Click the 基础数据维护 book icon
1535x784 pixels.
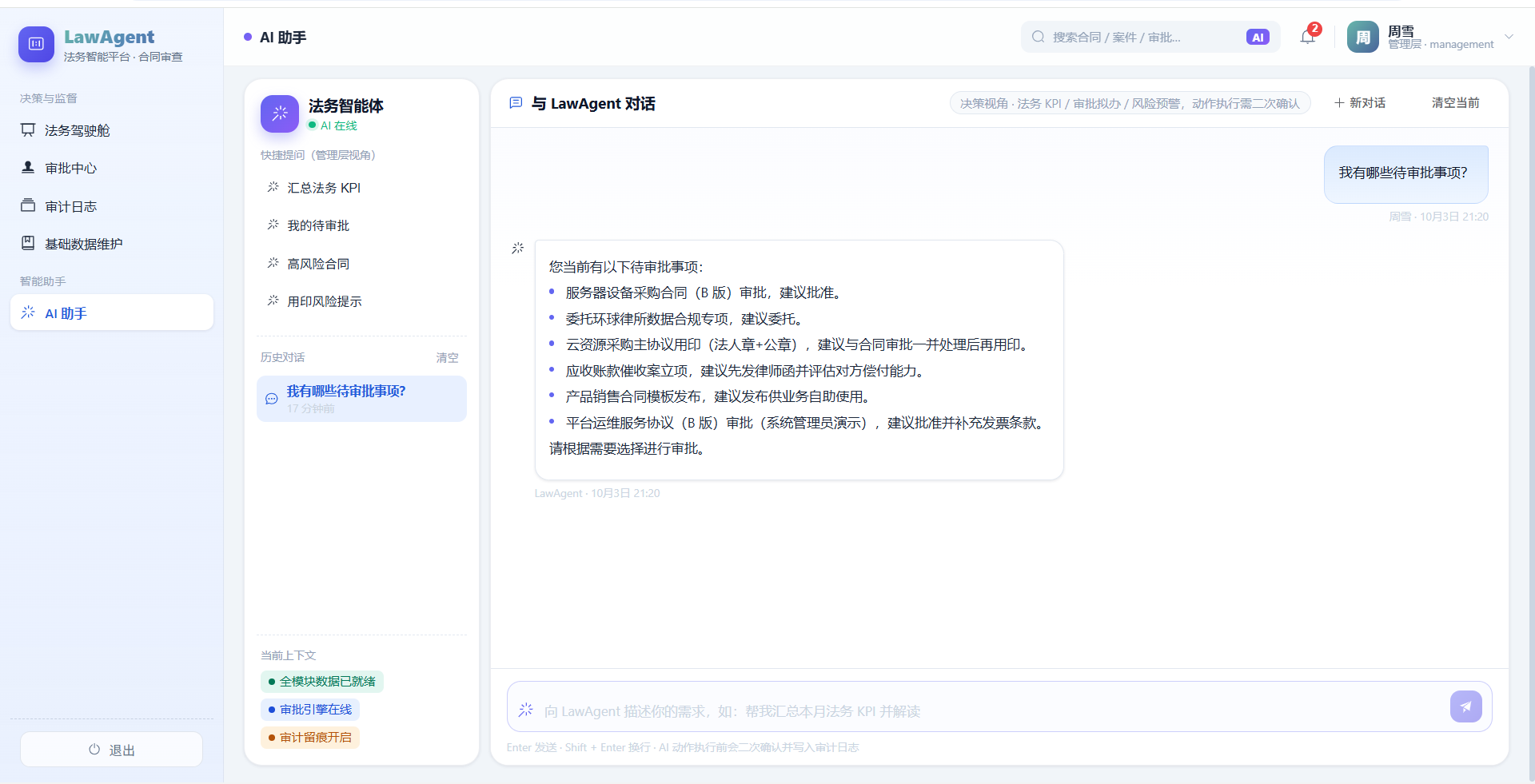click(x=28, y=243)
